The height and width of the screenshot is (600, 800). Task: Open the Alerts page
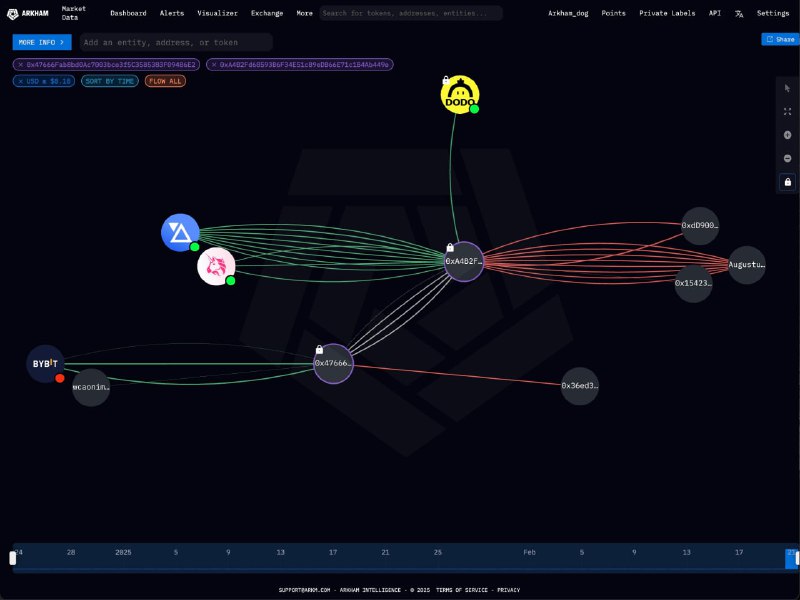click(172, 13)
